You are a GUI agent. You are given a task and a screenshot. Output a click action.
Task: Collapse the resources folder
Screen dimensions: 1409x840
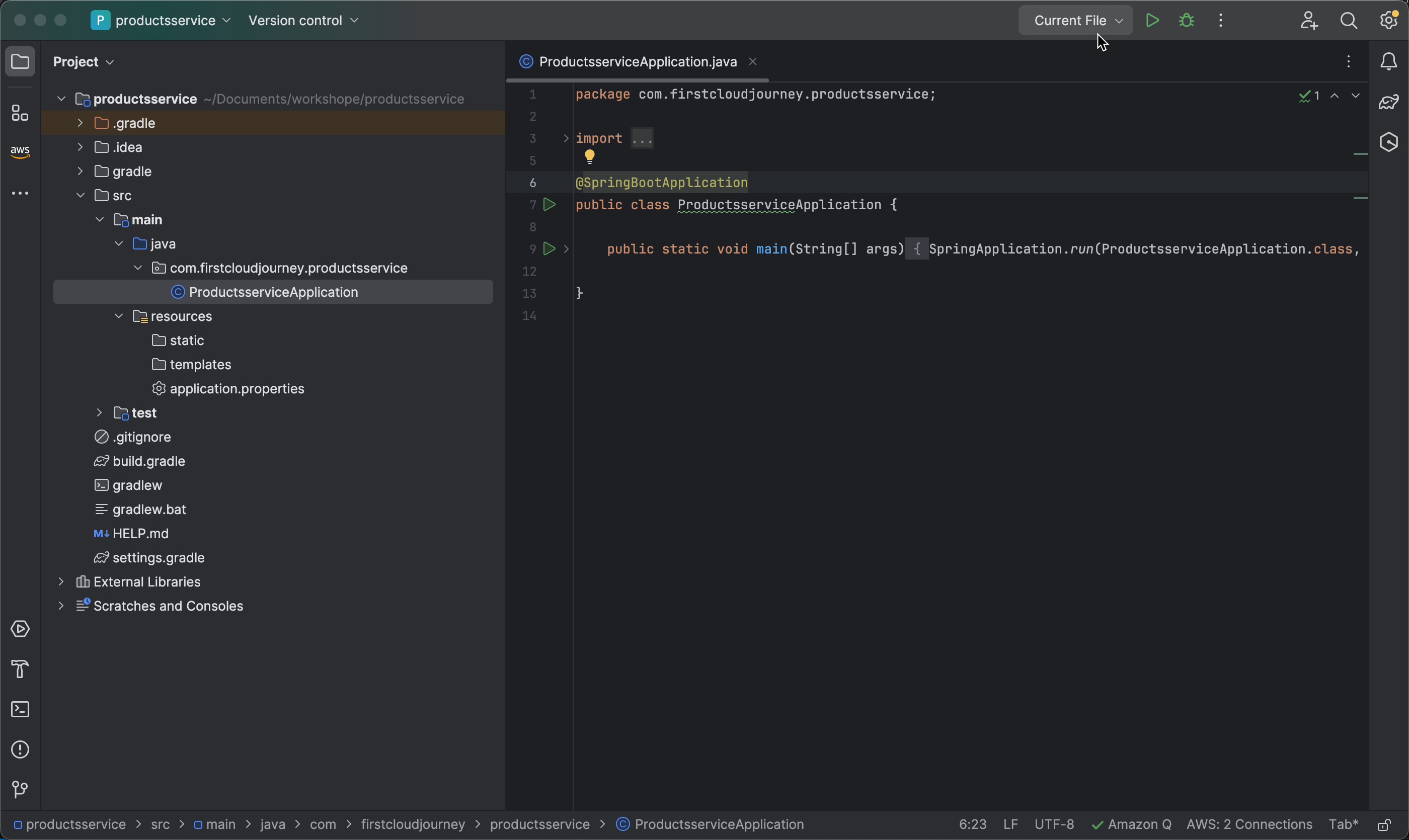pyautogui.click(x=119, y=316)
